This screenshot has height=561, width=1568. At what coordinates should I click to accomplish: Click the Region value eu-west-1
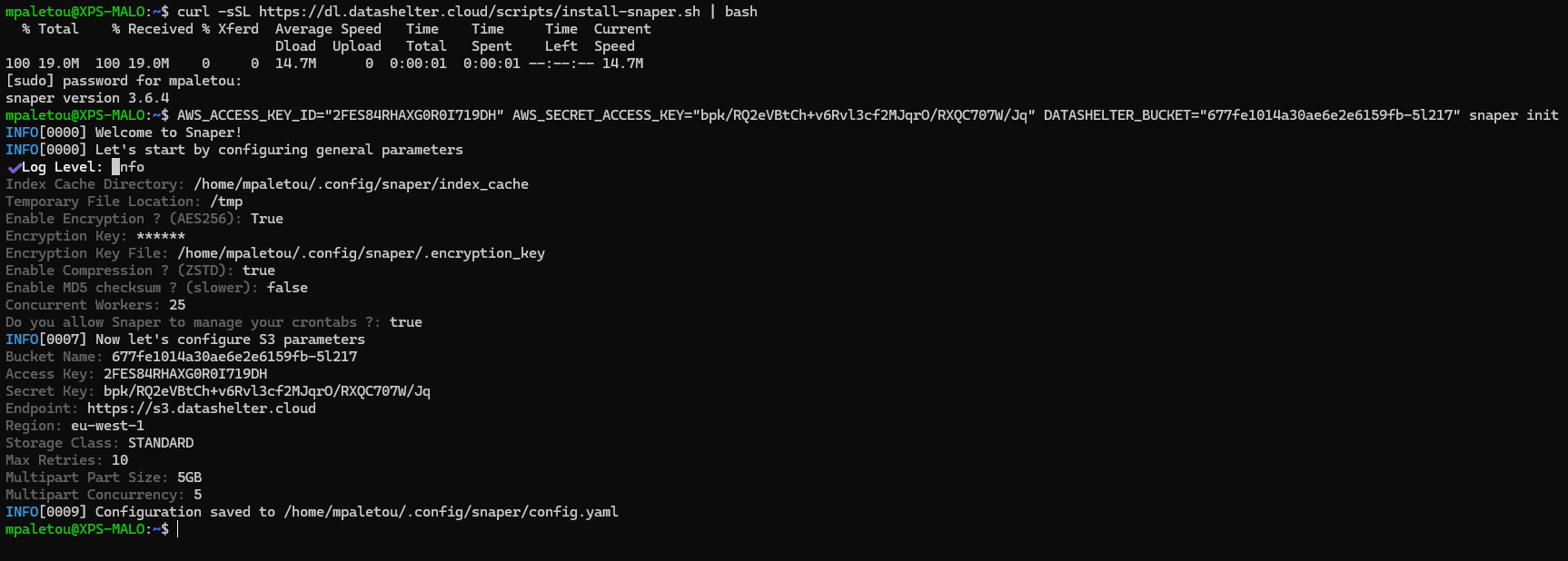tap(107, 426)
